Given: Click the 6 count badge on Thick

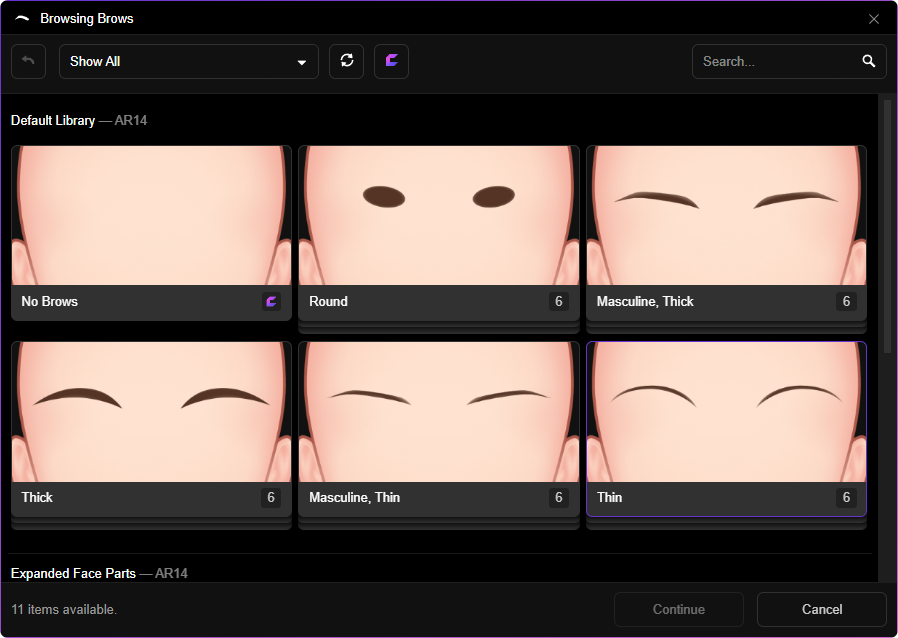Looking at the screenshot, I should click(271, 497).
